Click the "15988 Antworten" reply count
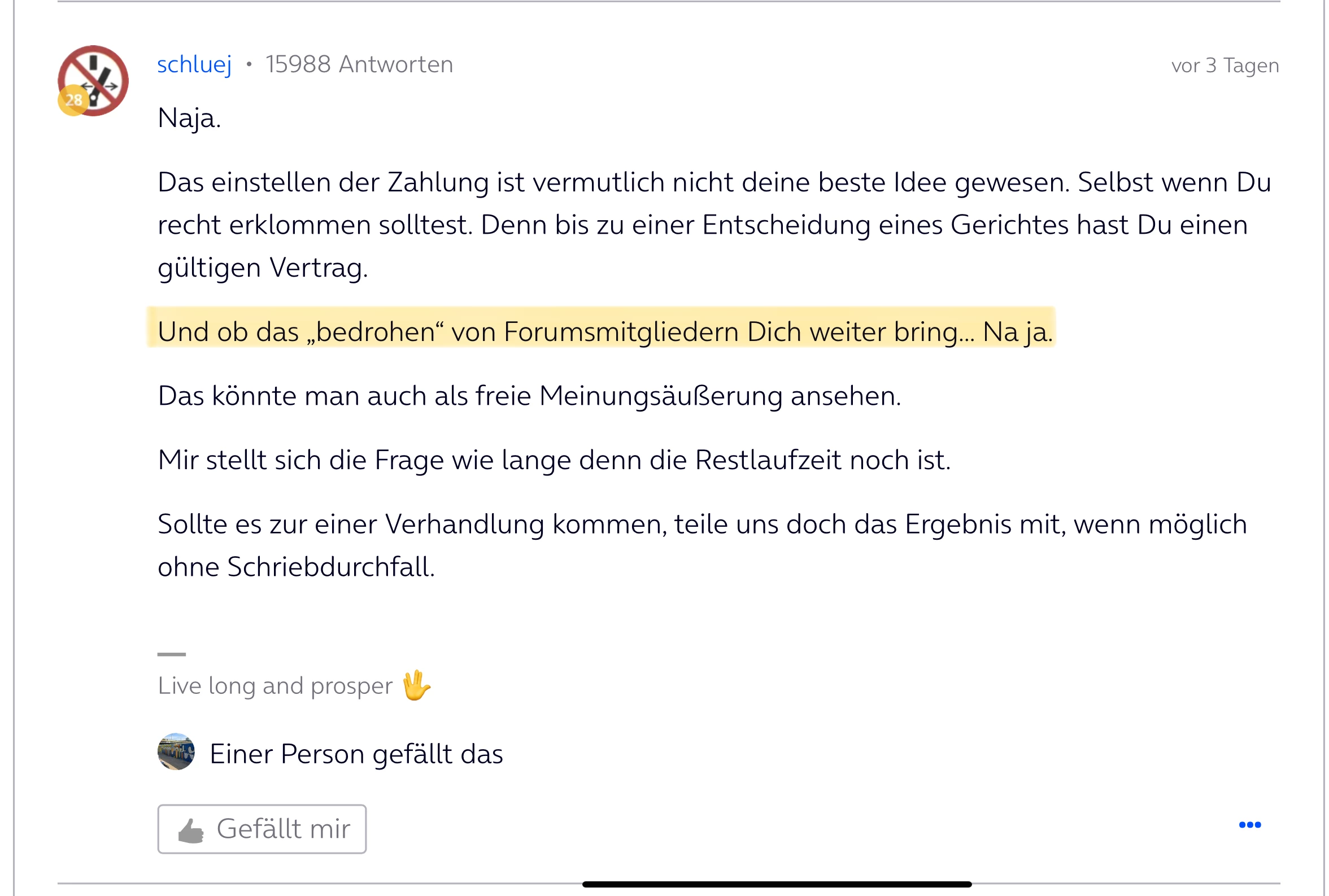Viewport: 1329px width, 896px height. click(359, 64)
